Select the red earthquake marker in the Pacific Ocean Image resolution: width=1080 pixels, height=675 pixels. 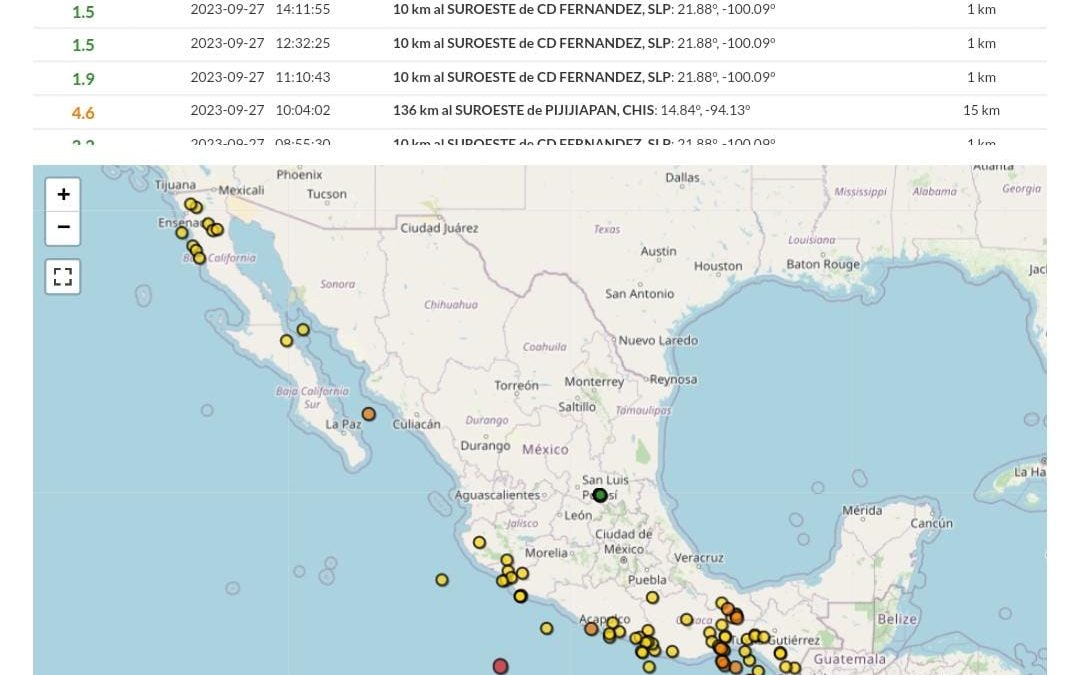pos(501,666)
